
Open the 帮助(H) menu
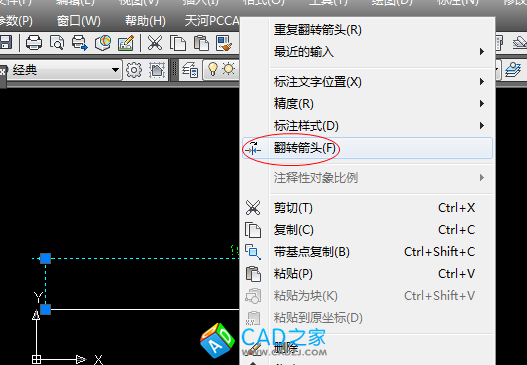145,21
